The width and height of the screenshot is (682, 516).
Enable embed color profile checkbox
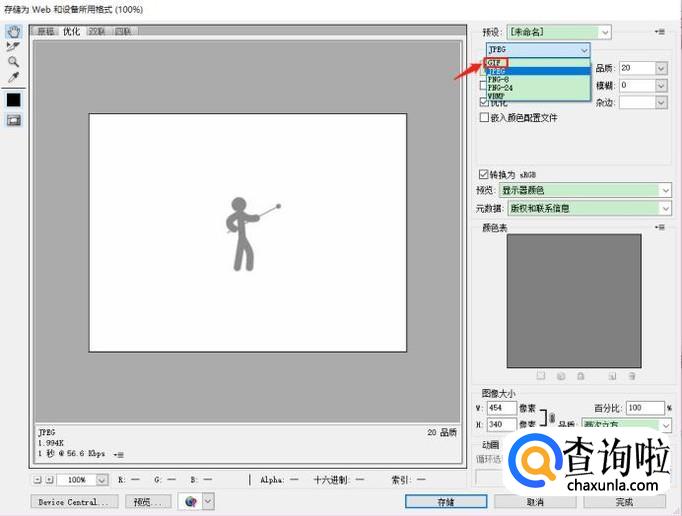pyautogui.click(x=485, y=118)
